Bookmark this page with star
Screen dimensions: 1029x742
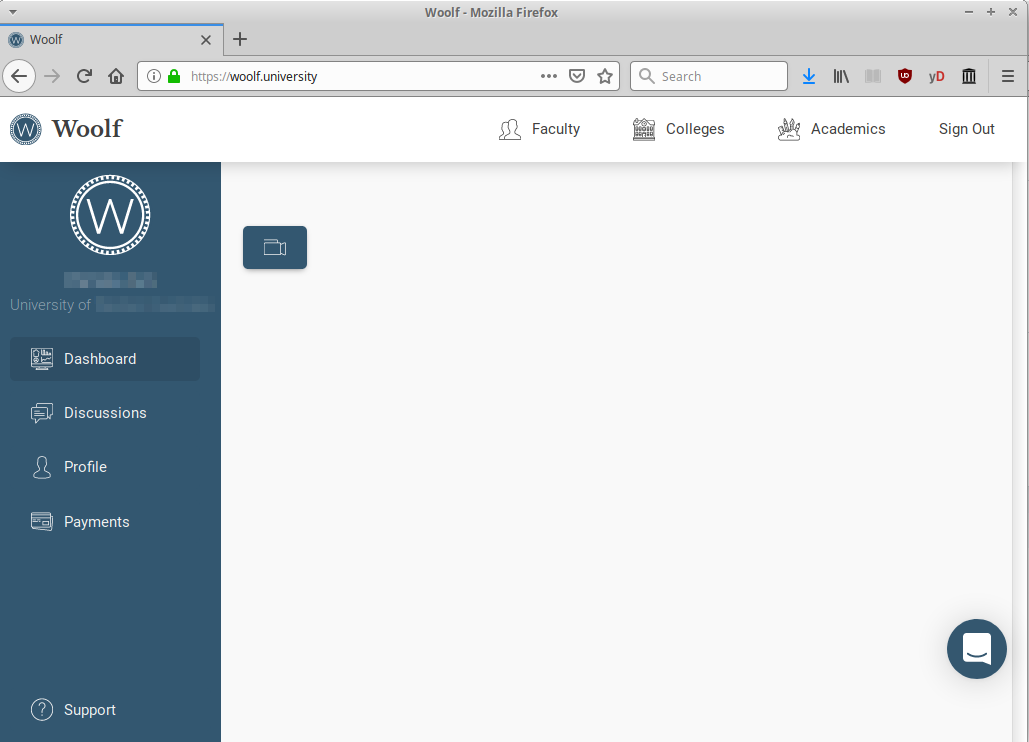click(x=605, y=76)
